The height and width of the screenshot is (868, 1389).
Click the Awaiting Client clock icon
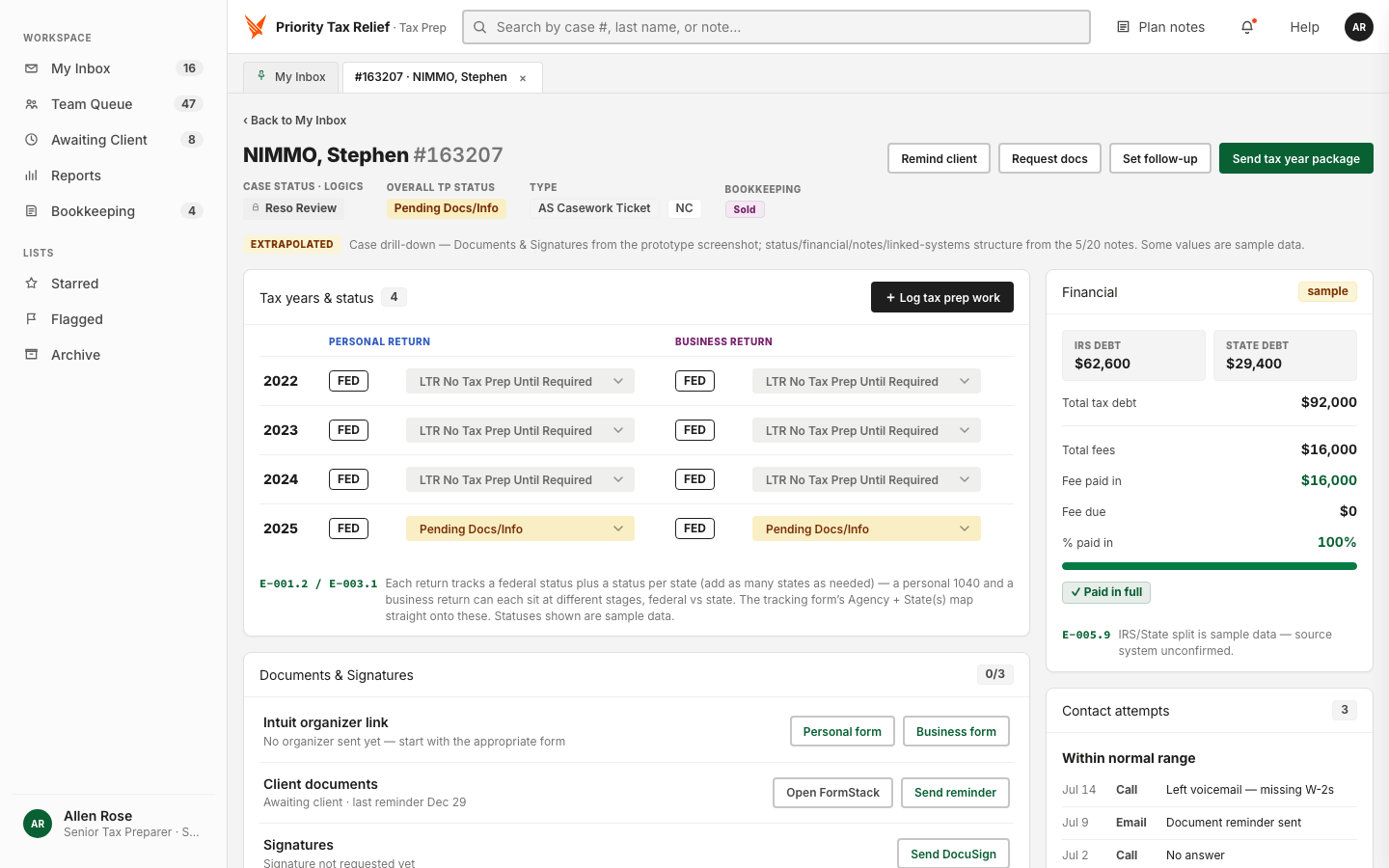click(31, 140)
